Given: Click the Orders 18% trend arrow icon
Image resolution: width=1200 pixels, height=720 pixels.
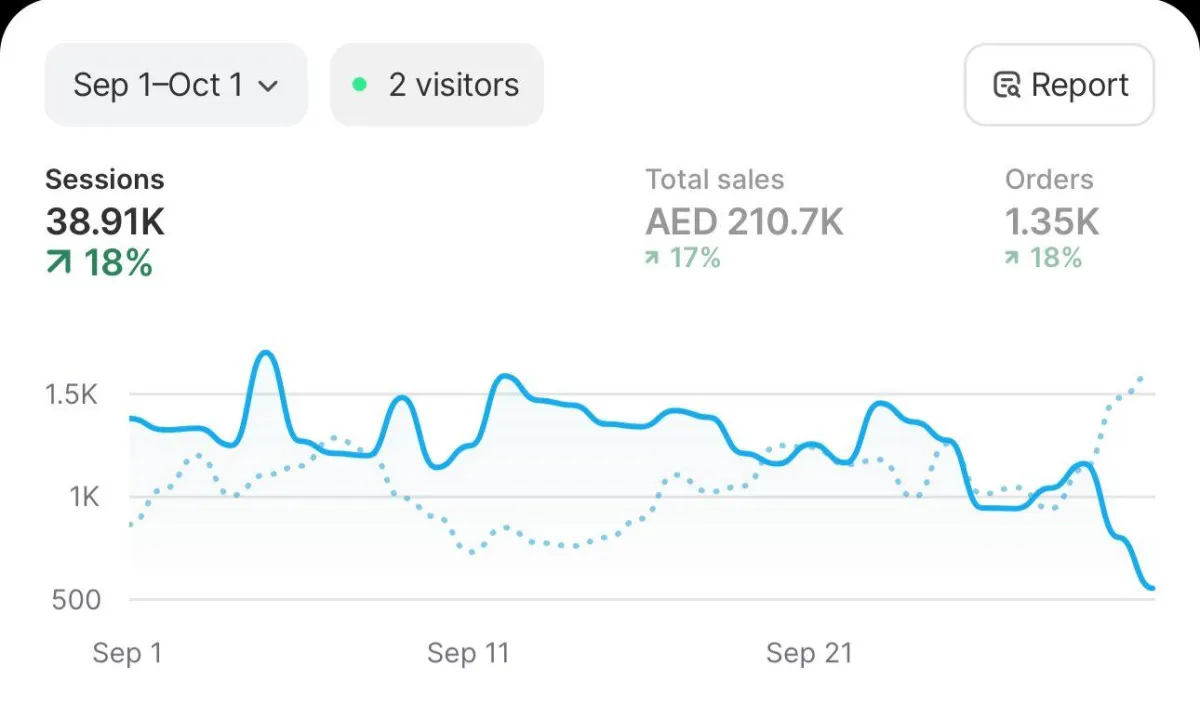Looking at the screenshot, I should coord(1012,258).
